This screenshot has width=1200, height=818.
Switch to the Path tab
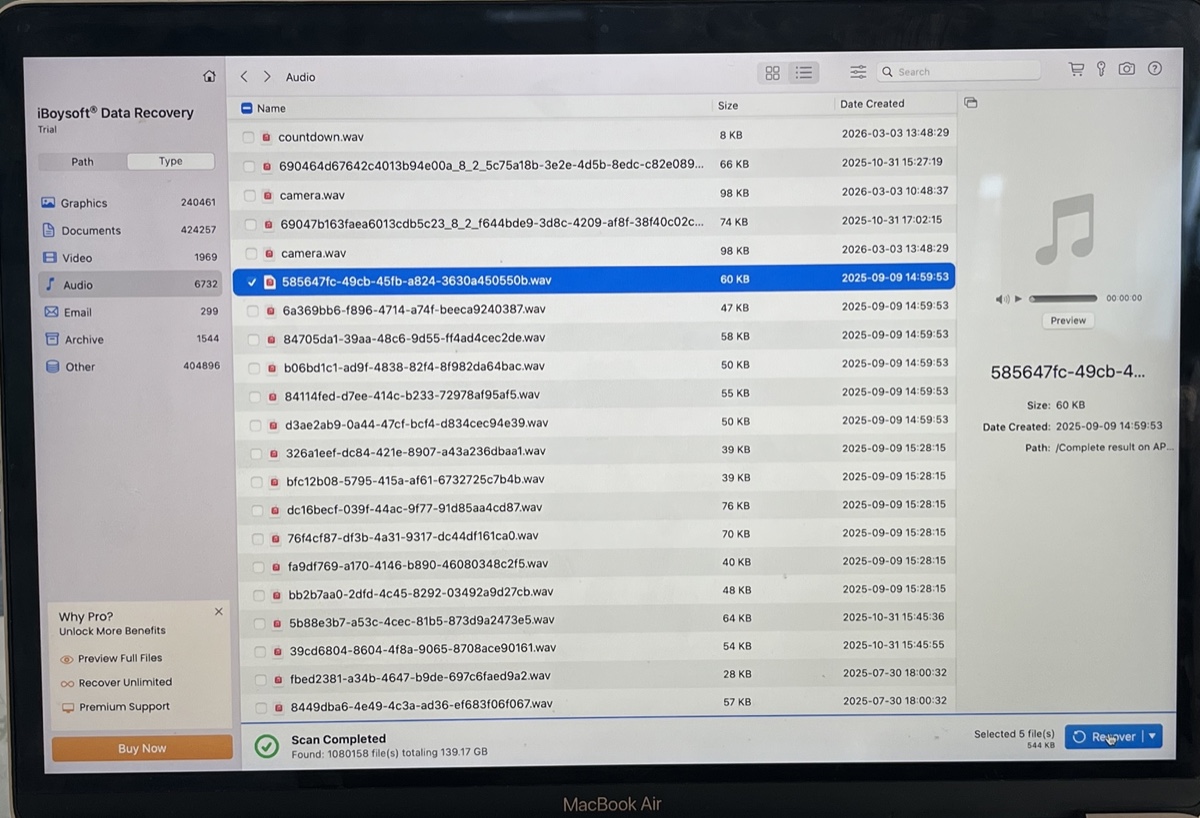click(83, 161)
